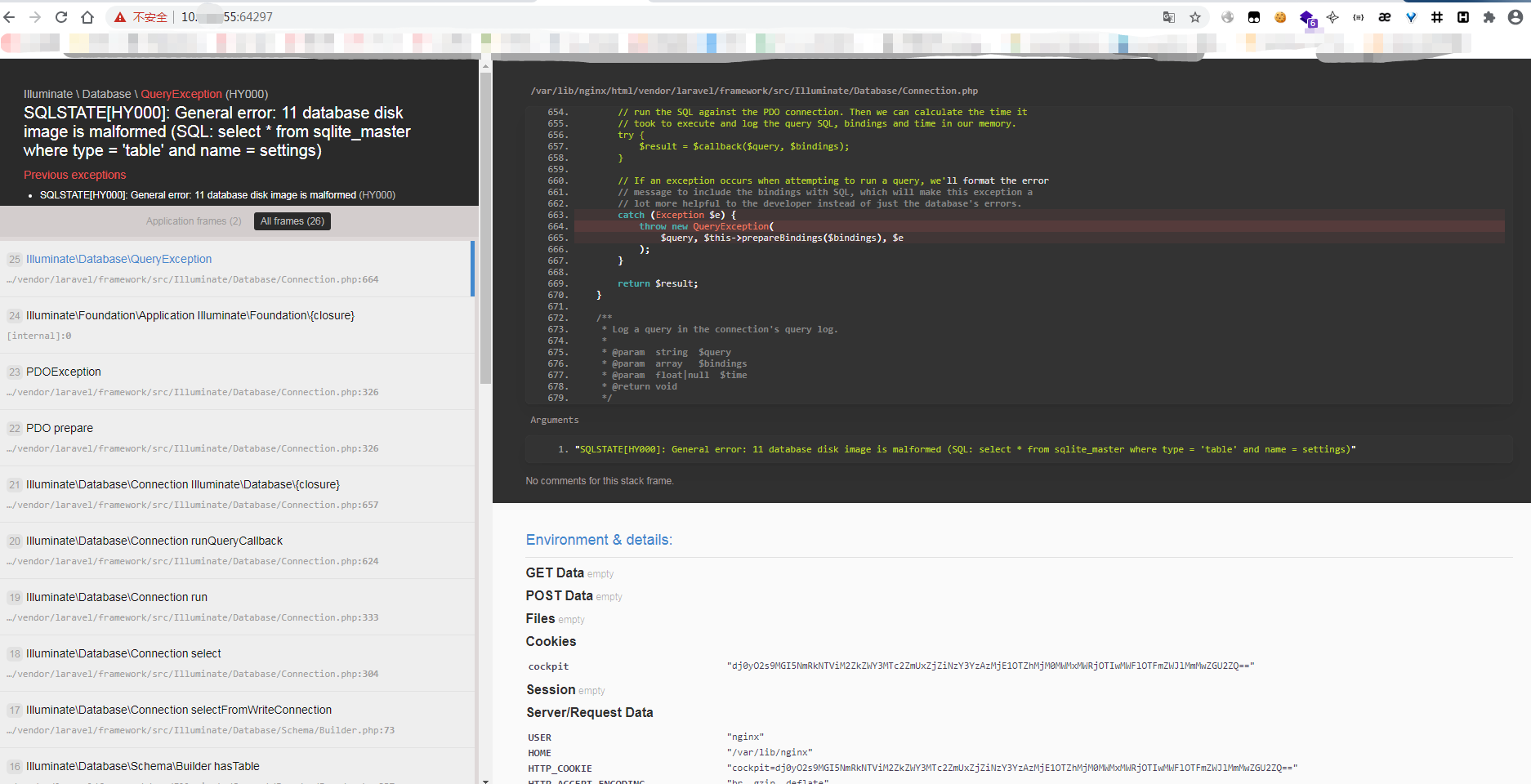Select frame 21 Connection Database closure
The image size is (1531, 784).
pos(237,494)
